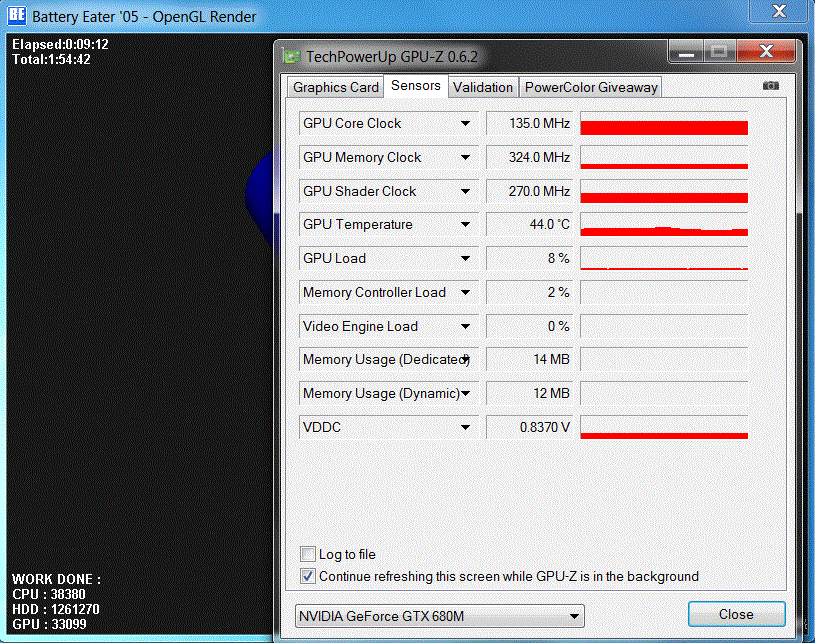Click the GPU : 33099 work done line

pyautogui.click(x=49, y=624)
